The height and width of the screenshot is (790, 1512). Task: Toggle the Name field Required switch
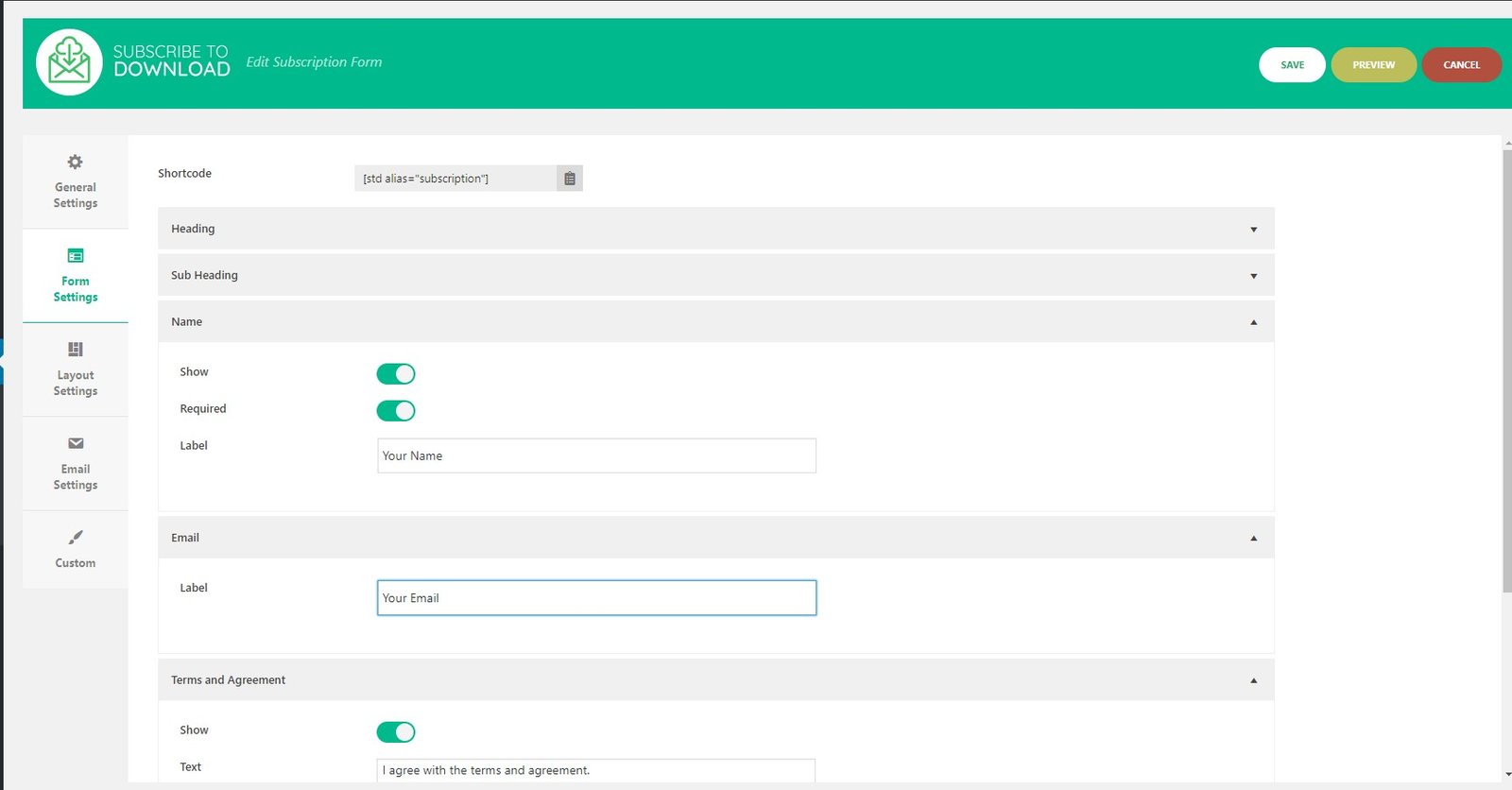pyautogui.click(x=396, y=411)
